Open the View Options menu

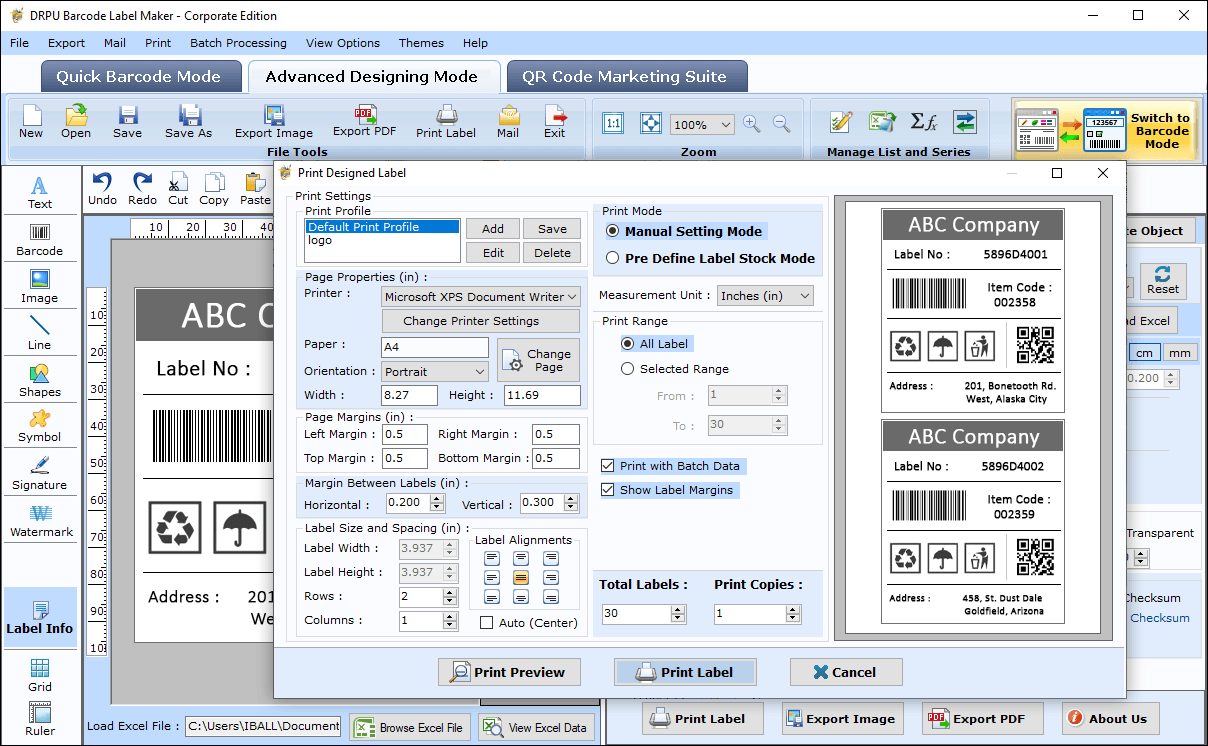point(343,43)
